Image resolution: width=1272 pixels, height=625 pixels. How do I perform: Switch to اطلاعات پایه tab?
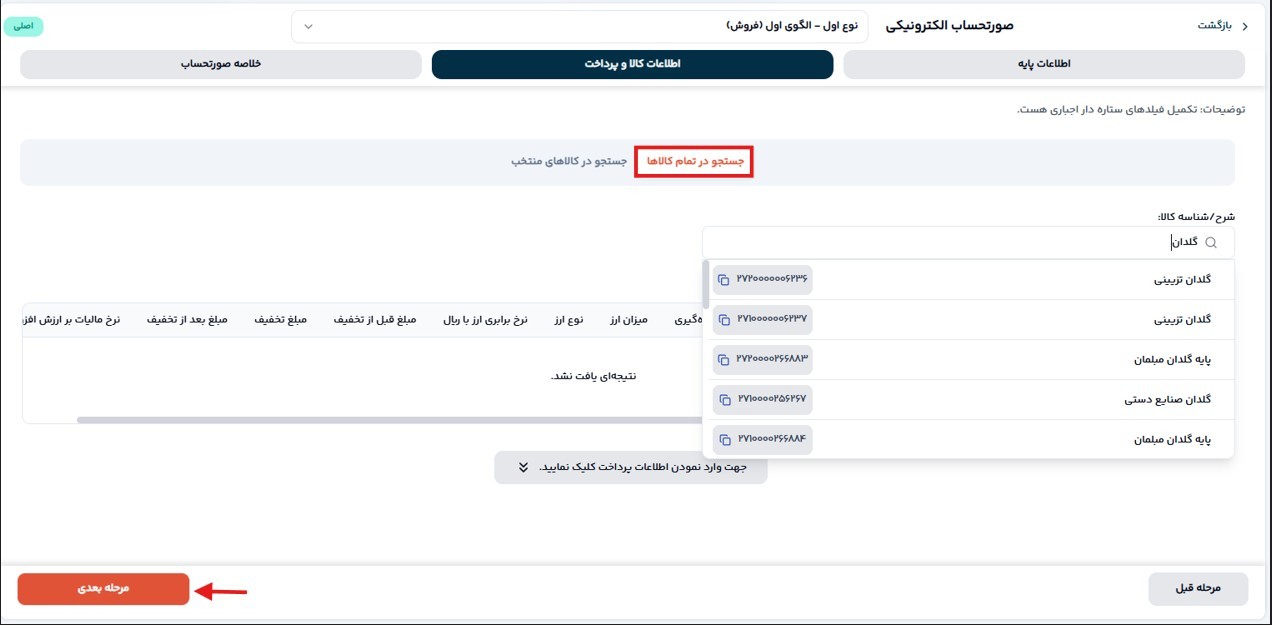1043,64
